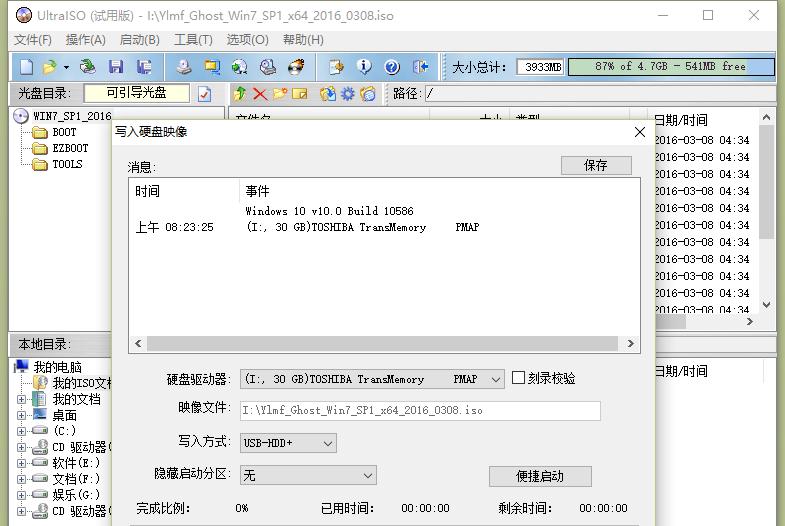The width and height of the screenshot is (785, 526).
Task: Open the 帮助(H) menu
Action: pyautogui.click(x=303, y=40)
